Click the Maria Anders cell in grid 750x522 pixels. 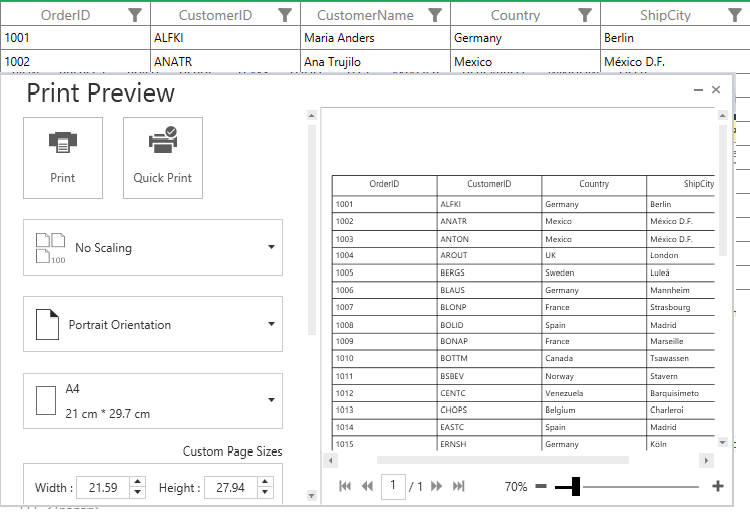coord(375,38)
